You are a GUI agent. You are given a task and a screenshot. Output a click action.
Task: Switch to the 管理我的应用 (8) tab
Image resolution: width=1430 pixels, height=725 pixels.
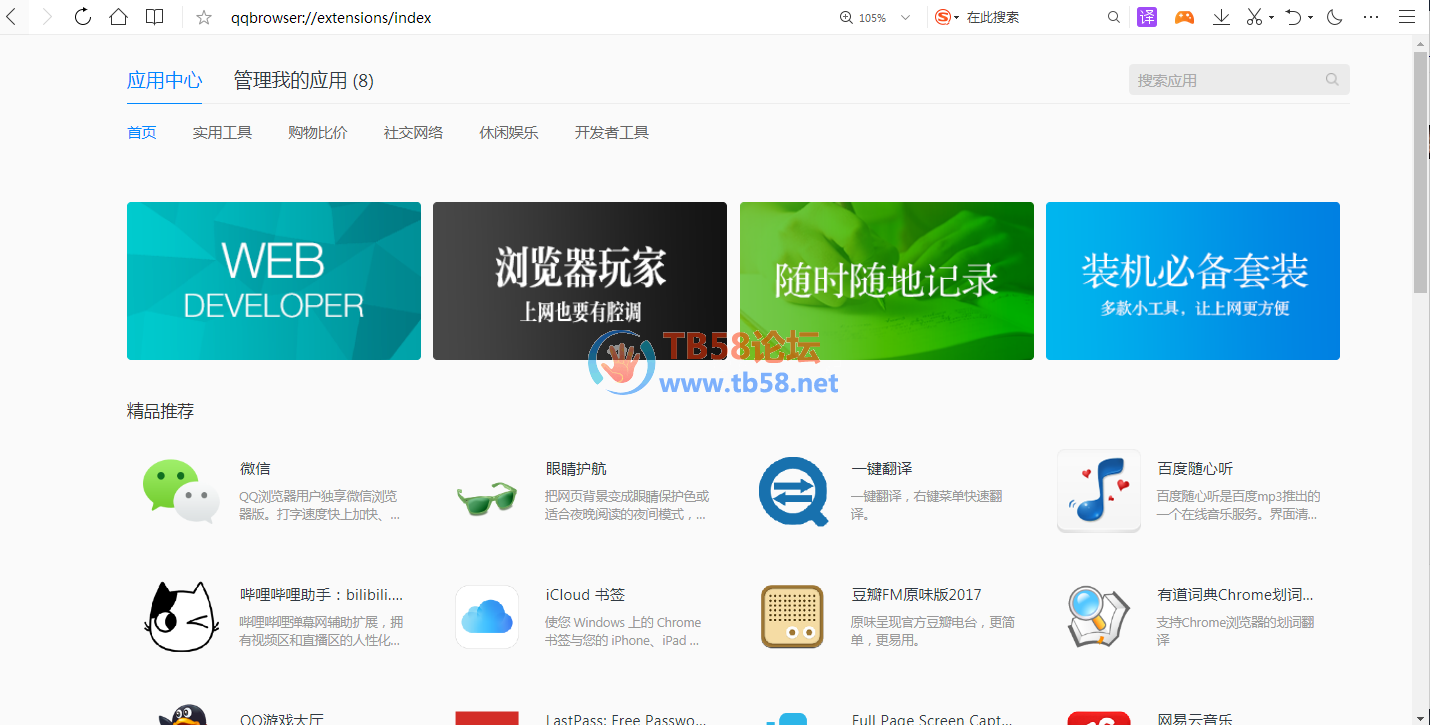(304, 80)
